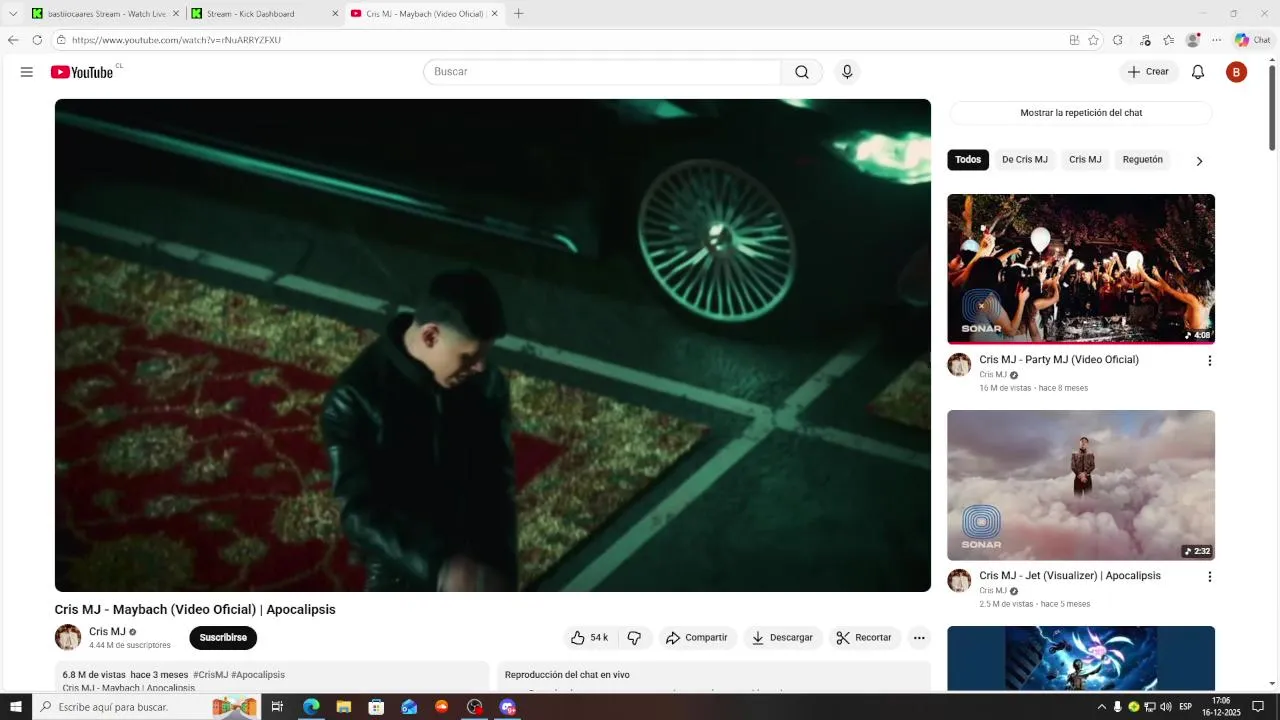Viewport: 1280px width, 720px height.
Task: Click the taskbar search box
Action: point(147,707)
